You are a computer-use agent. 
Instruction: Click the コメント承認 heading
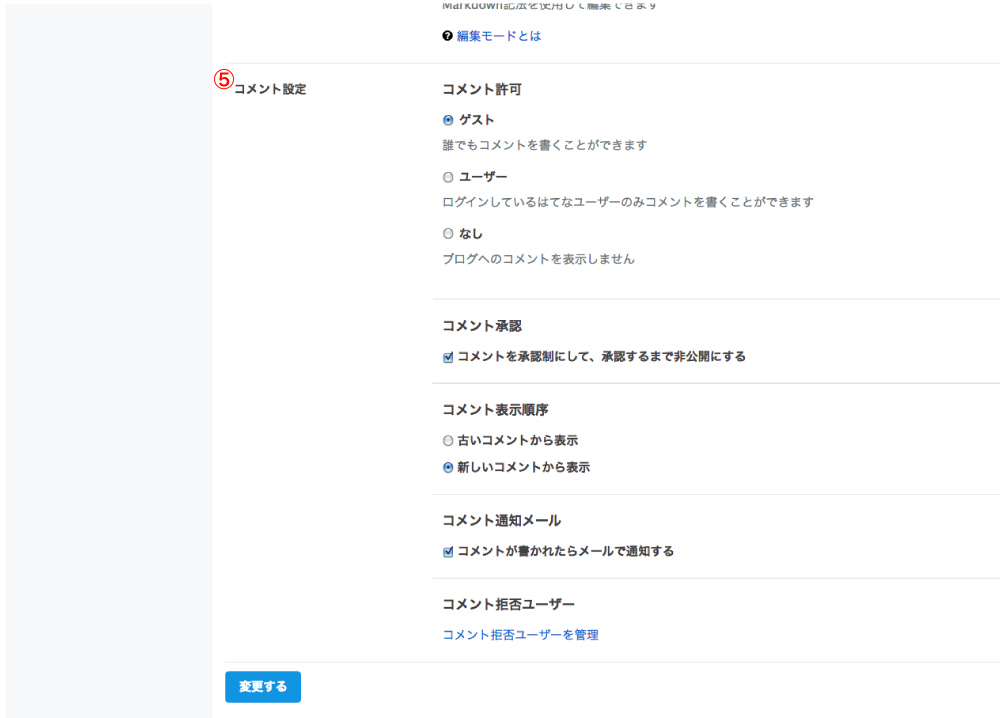[x=482, y=326]
